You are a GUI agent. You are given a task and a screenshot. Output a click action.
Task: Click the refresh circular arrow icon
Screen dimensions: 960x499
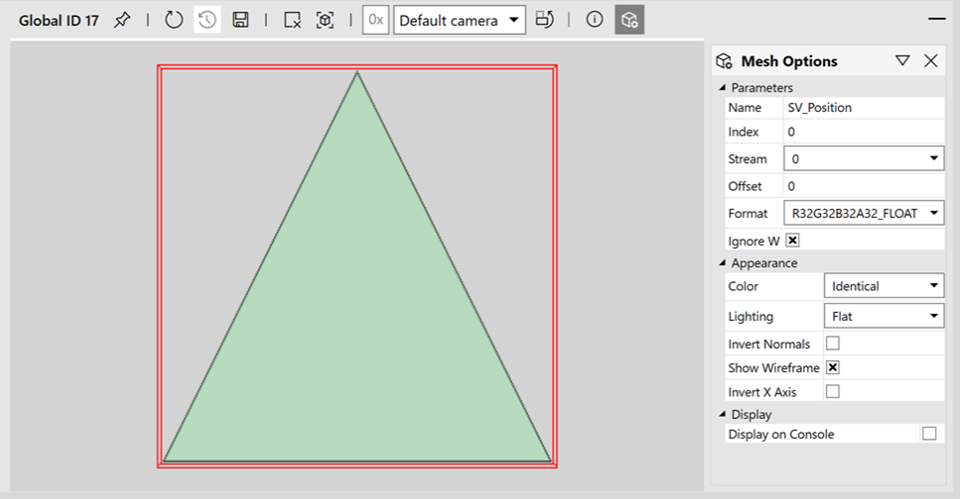pyautogui.click(x=174, y=20)
